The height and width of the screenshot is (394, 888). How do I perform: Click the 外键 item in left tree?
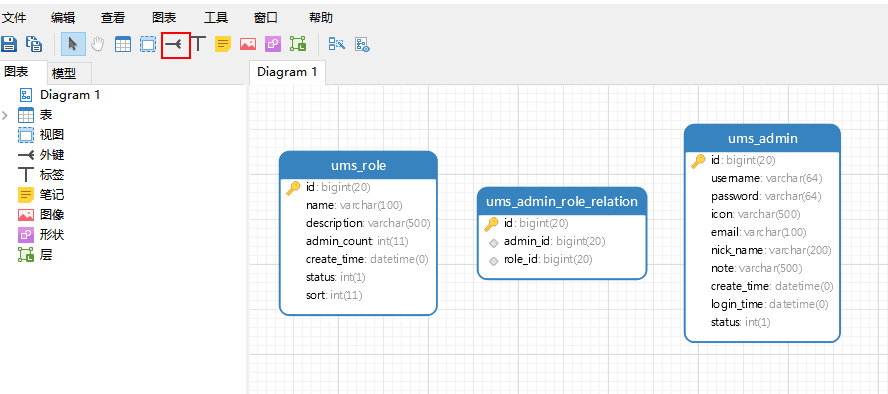point(52,155)
